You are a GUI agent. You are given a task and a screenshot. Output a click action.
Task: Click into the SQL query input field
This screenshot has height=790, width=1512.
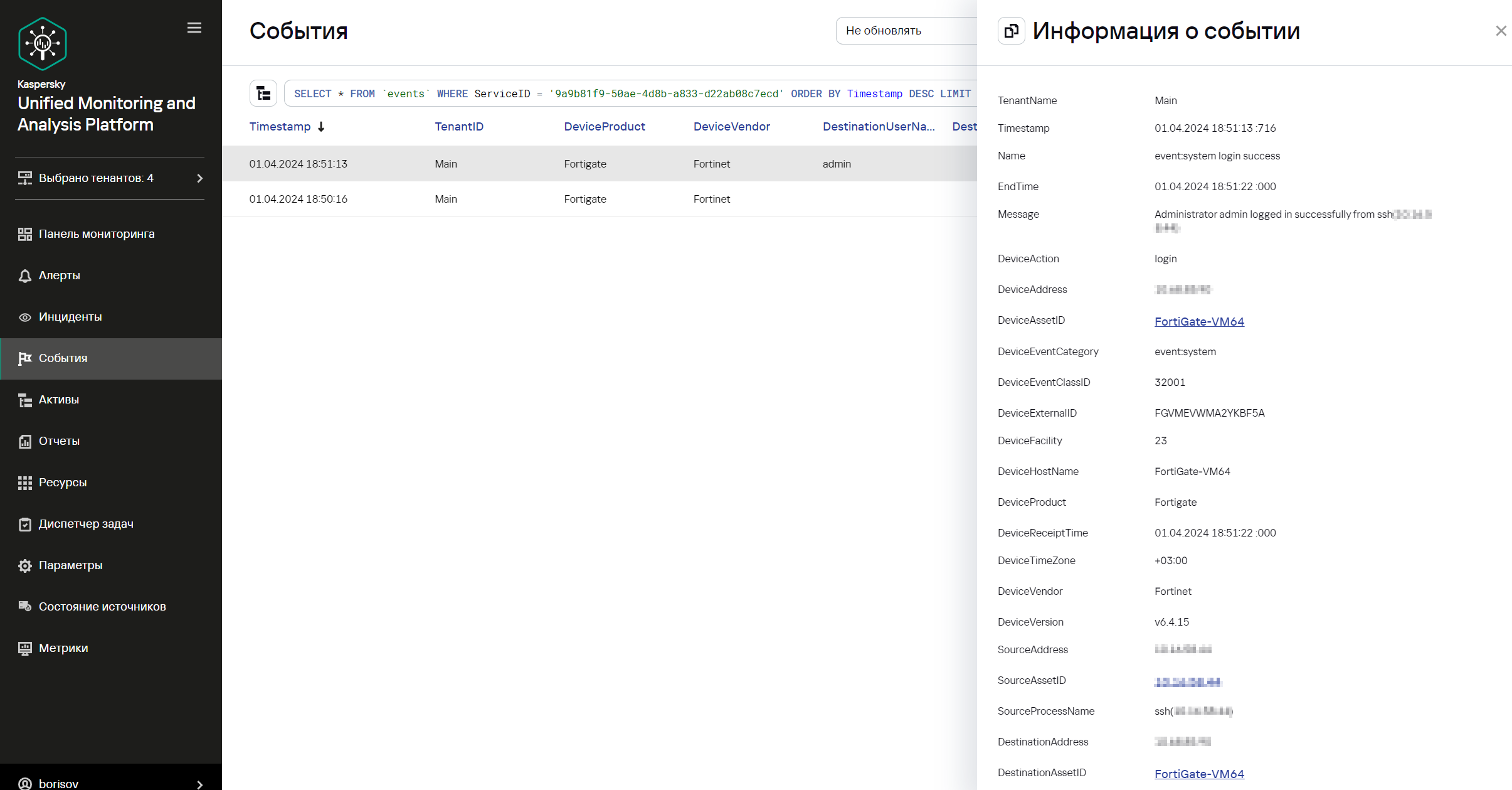[x=630, y=93]
